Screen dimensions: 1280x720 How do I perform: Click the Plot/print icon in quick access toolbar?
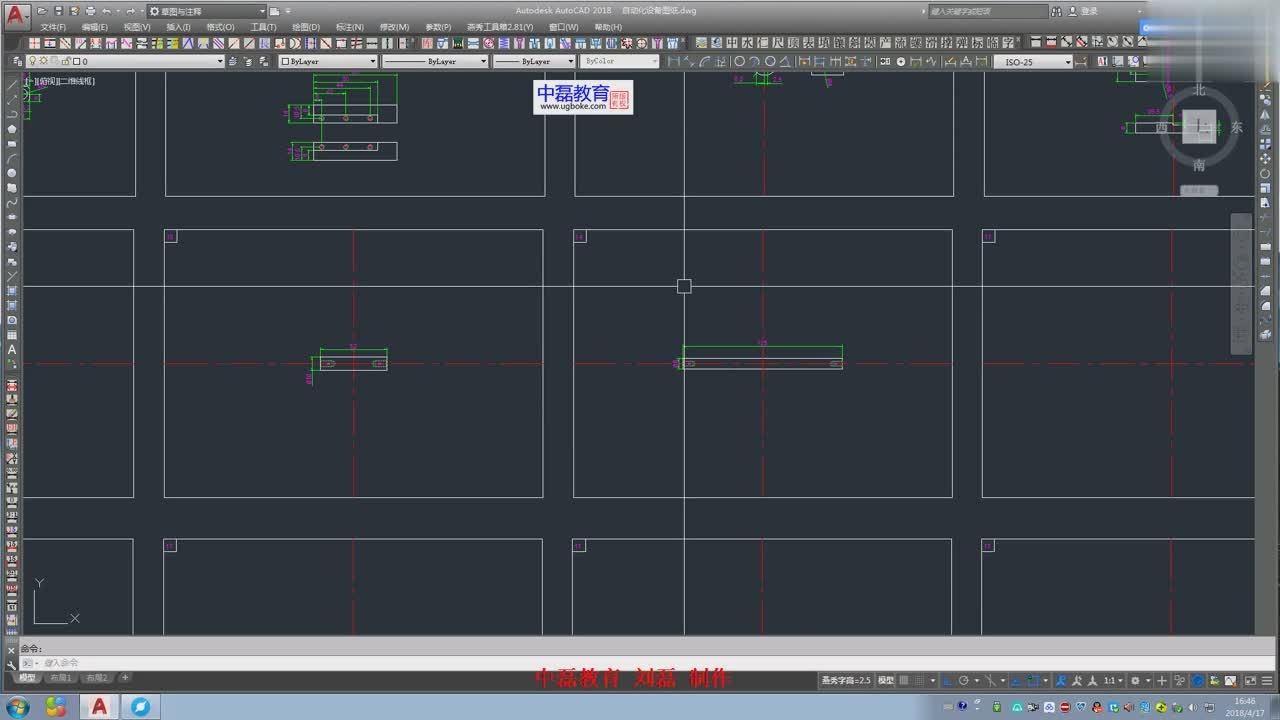click(90, 10)
